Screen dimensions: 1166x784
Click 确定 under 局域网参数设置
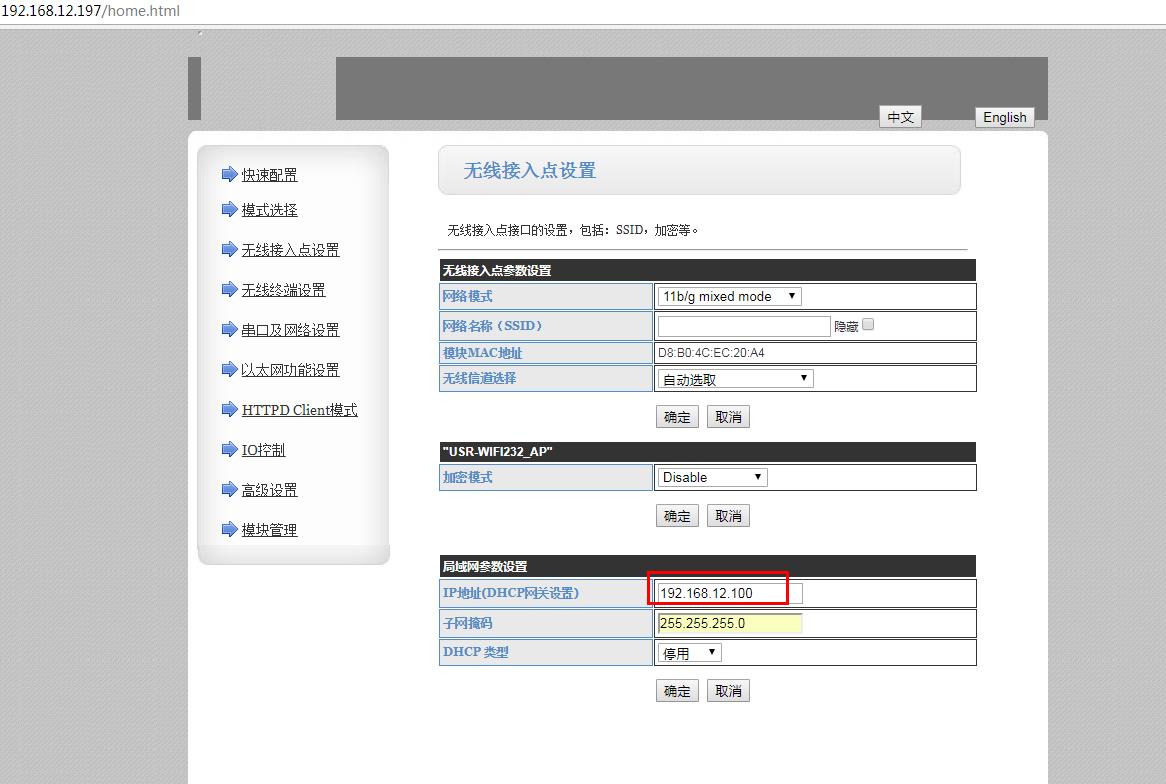tap(677, 691)
